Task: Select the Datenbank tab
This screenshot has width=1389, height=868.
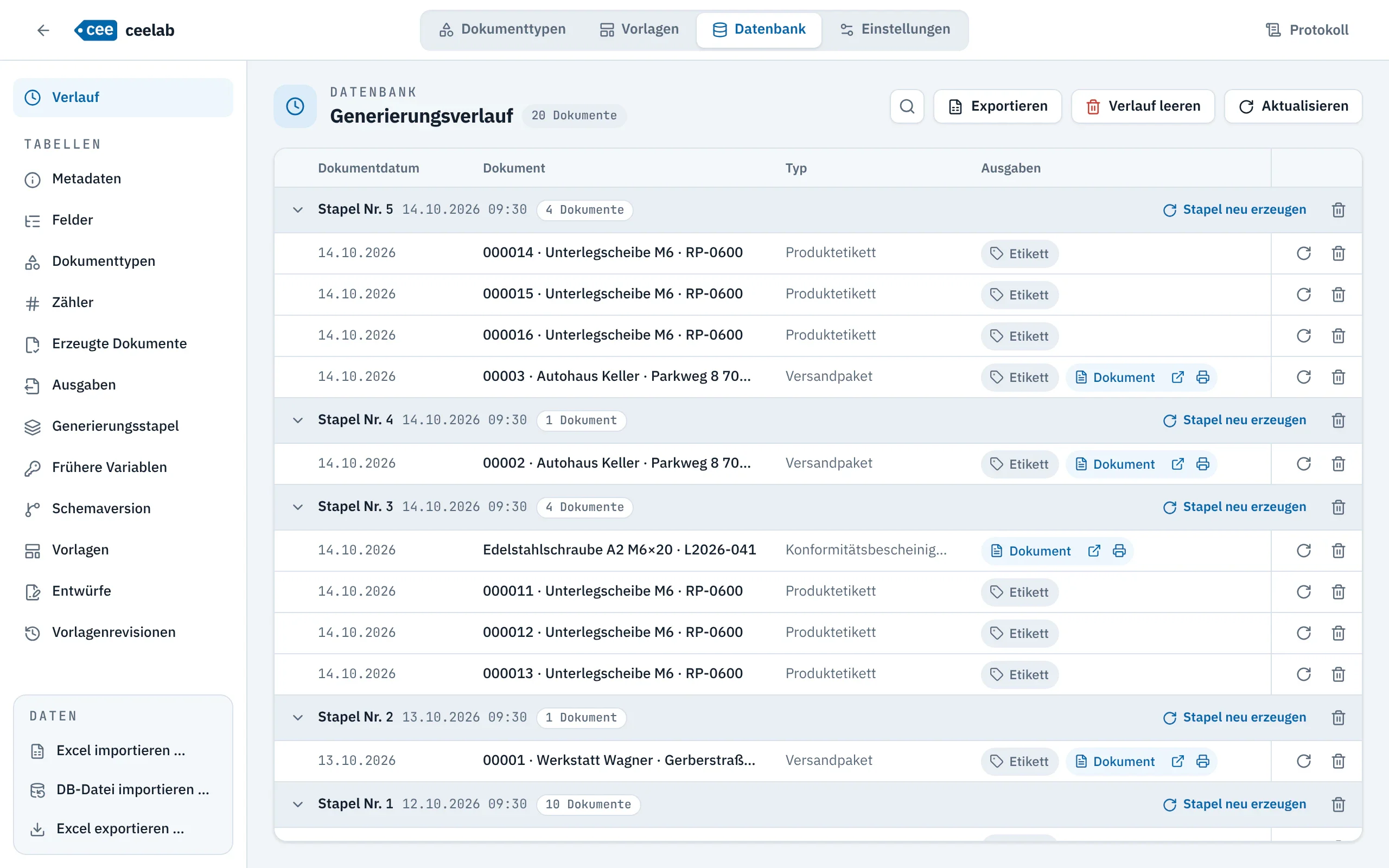Action: 759,29
